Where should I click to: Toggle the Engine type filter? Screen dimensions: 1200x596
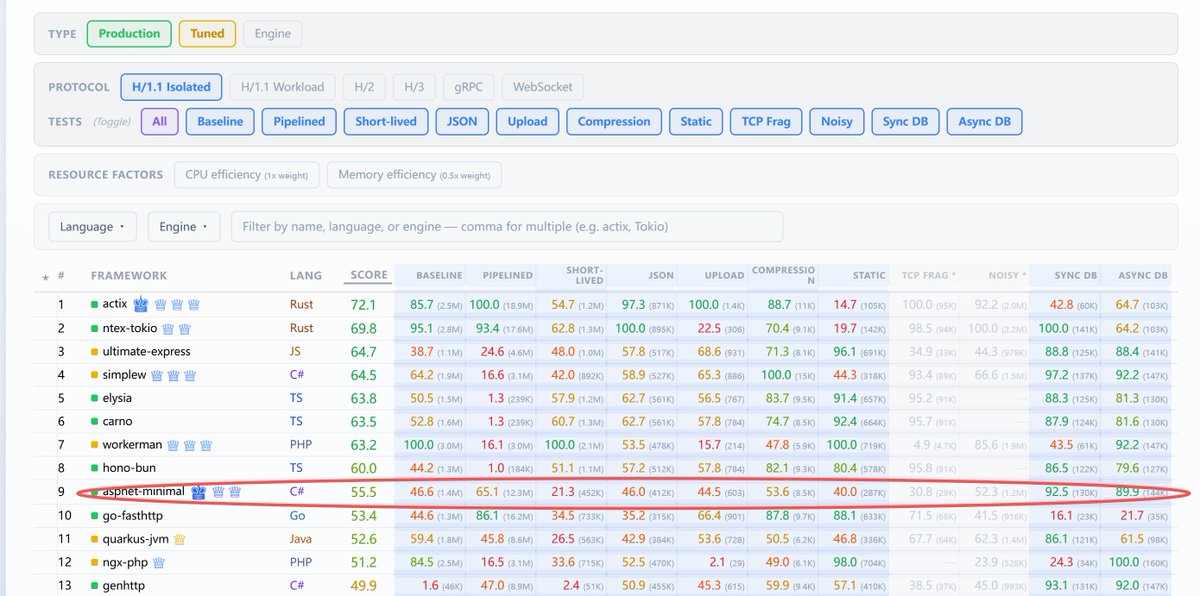[x=272, y=33]
